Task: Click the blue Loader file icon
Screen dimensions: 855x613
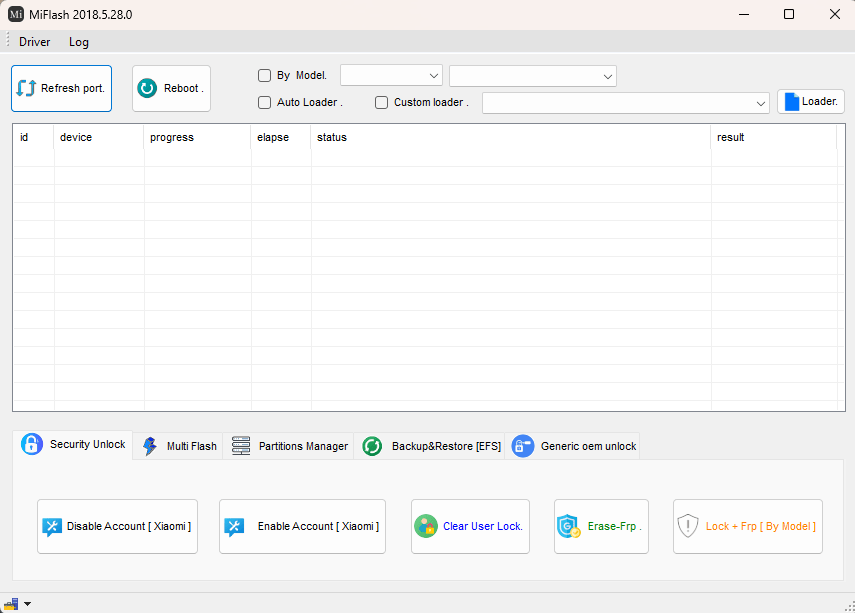Action: 791,102
